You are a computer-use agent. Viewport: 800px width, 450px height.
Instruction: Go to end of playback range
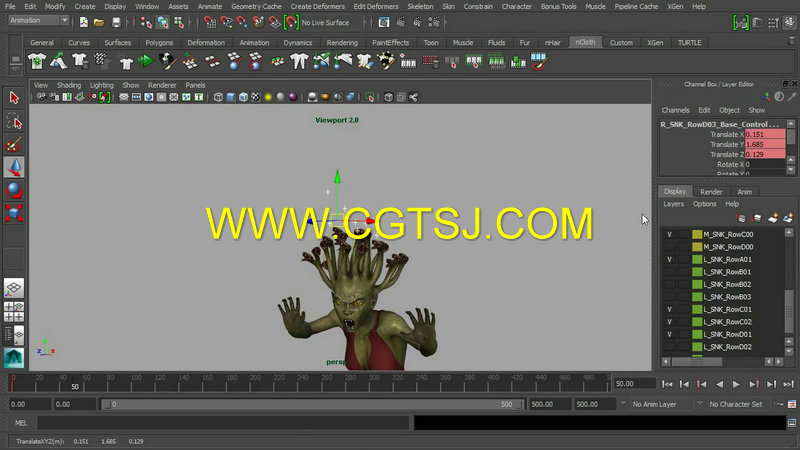[x=789, y=384]
